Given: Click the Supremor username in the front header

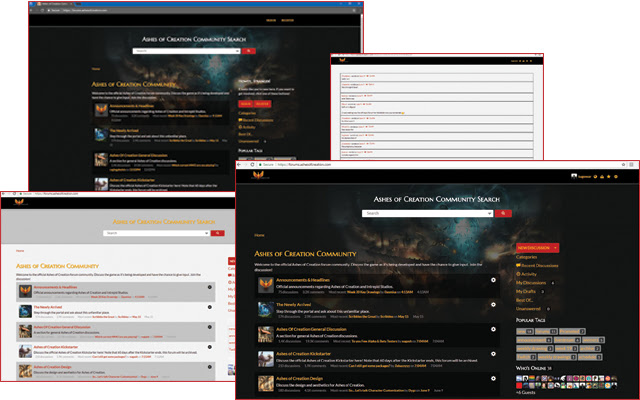Looking at the screenshot, I should click(584, 177).
